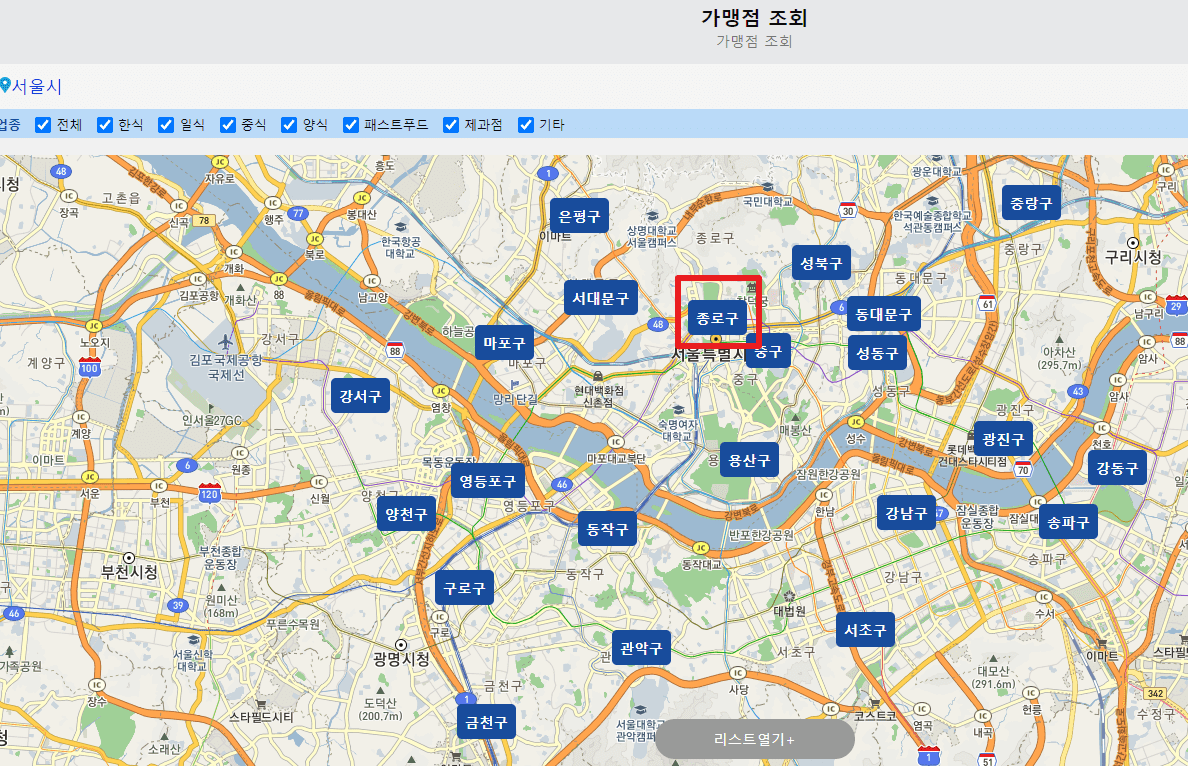Screen dimensions: 1188x766
Task: Click the 마포구 district marker
Action: (506, 342)
